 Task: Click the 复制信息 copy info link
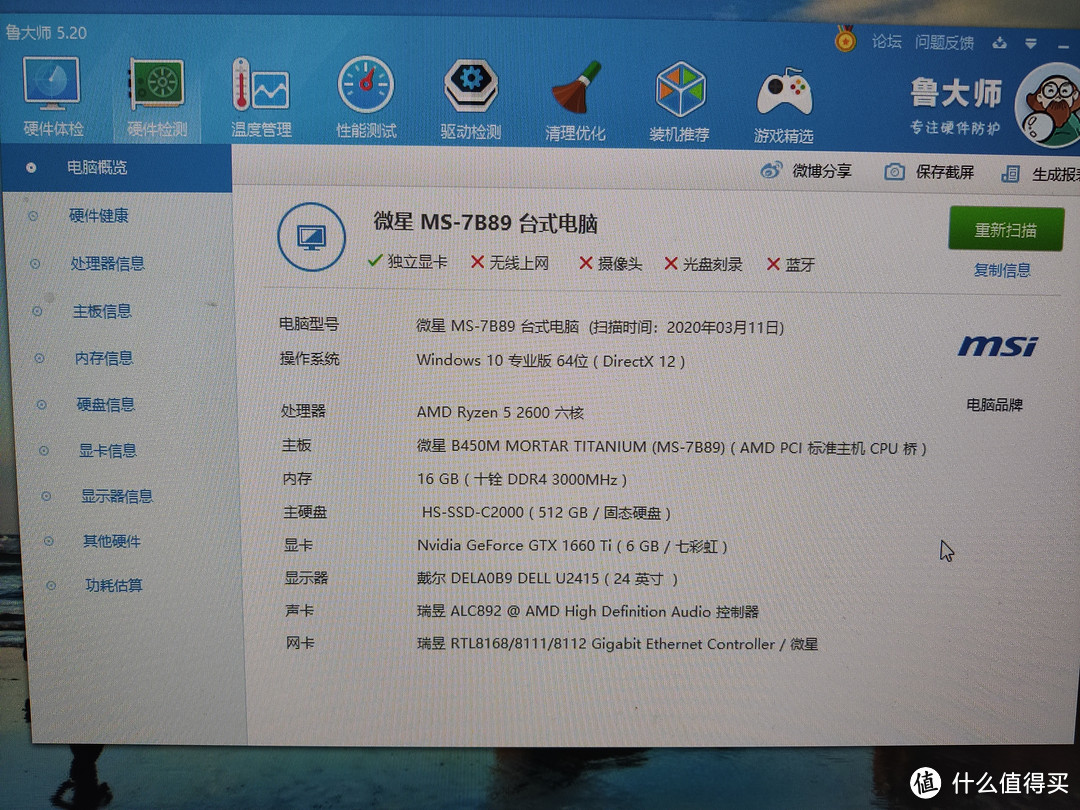point(1002,270)
